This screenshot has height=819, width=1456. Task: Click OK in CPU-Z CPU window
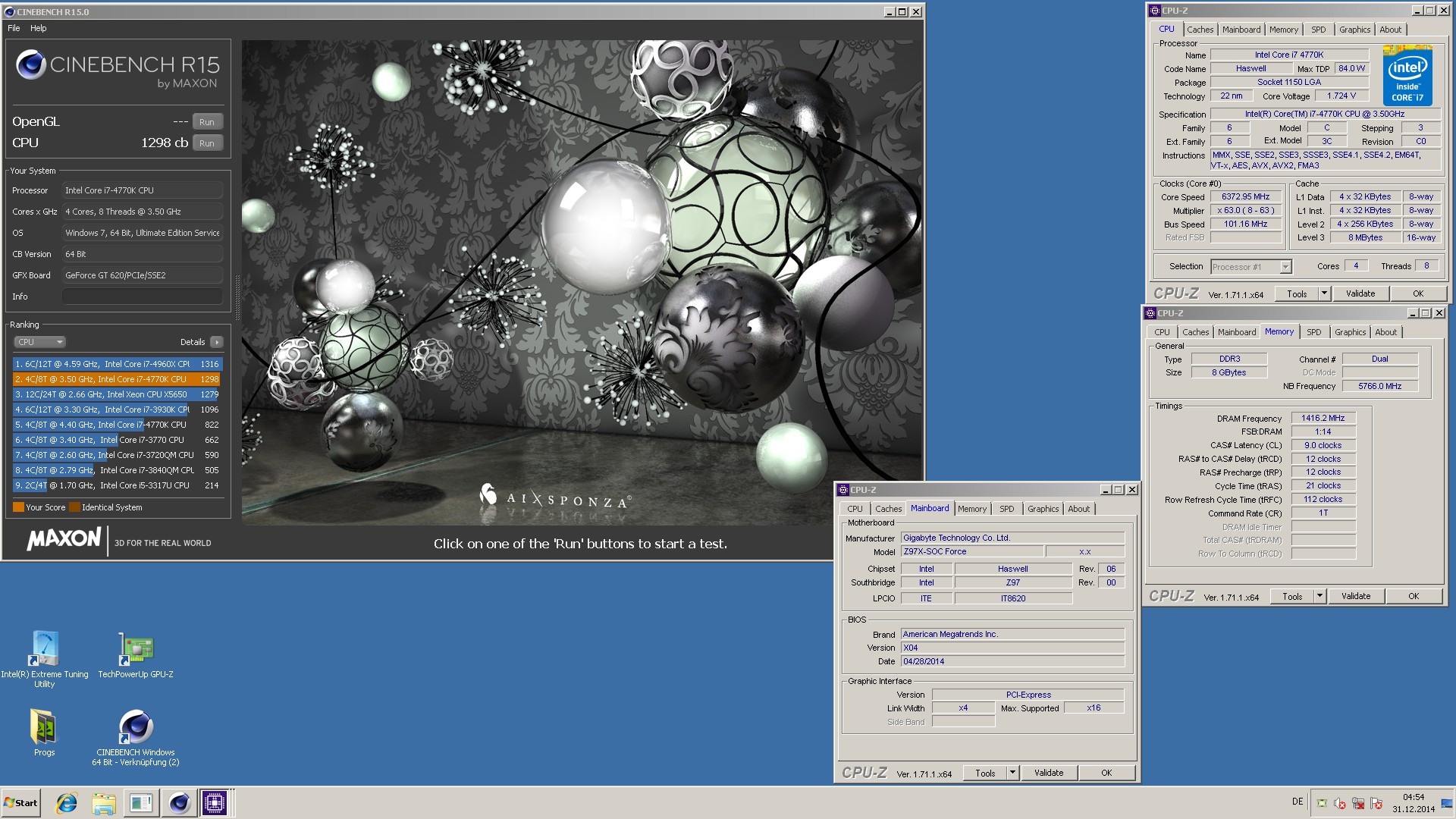click(x=1418, y=293)
